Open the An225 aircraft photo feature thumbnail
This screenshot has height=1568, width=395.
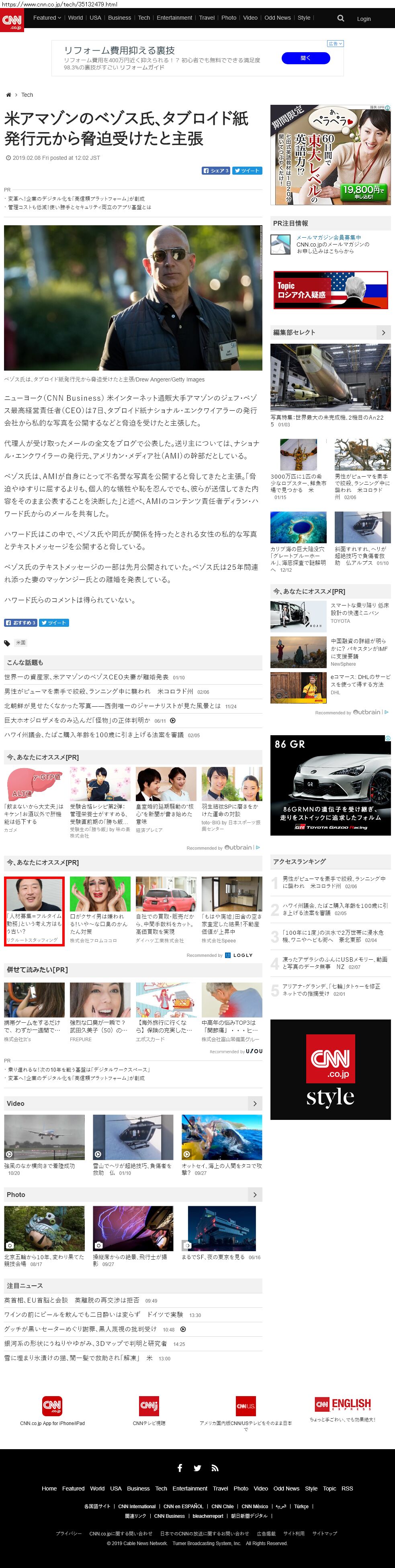(x=330, y=378)
